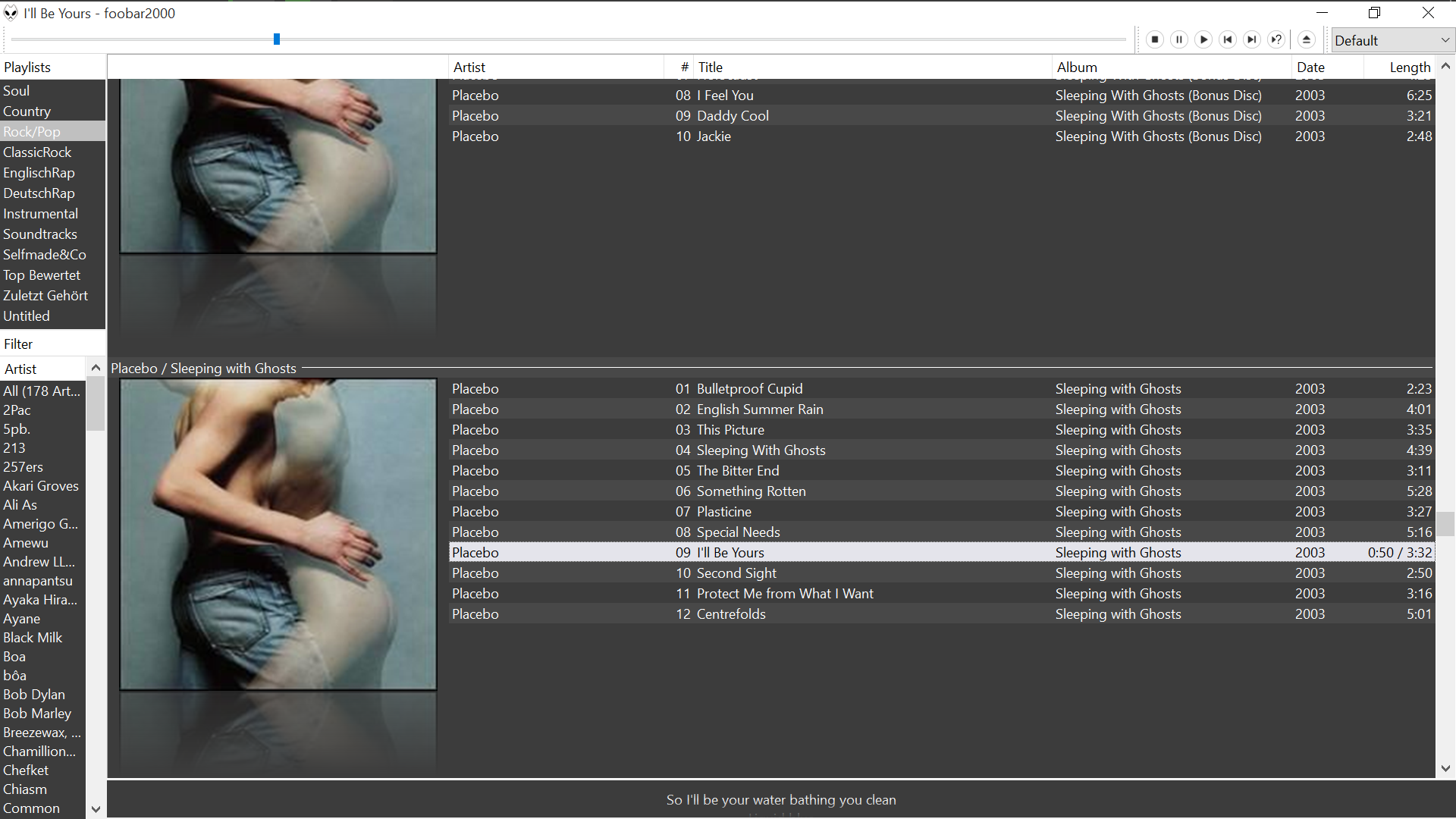Click the track number # column header

(679, 67)
